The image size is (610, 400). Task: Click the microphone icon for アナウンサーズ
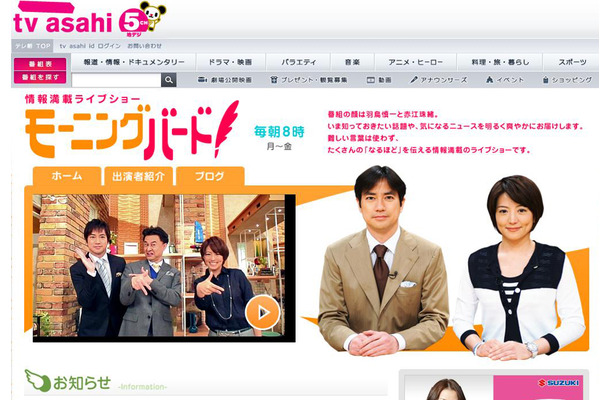click(413, 80)
